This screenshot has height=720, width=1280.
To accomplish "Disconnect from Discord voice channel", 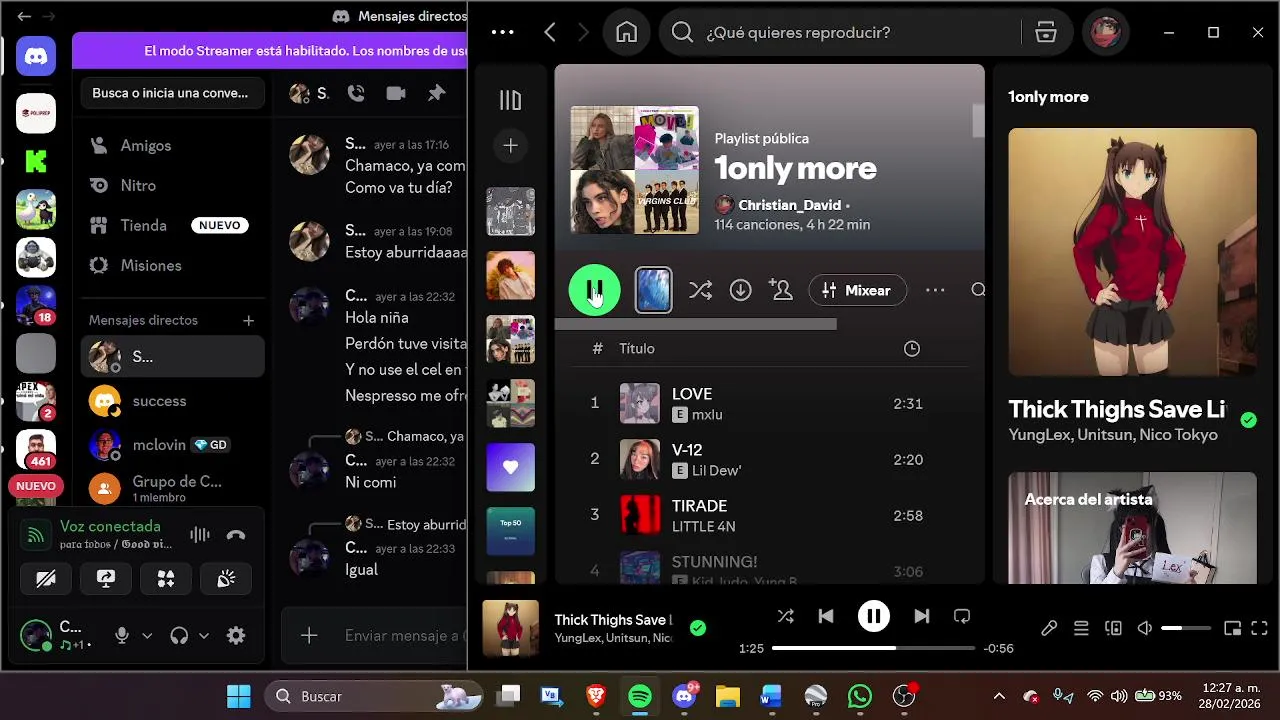I will coord(236,535).
